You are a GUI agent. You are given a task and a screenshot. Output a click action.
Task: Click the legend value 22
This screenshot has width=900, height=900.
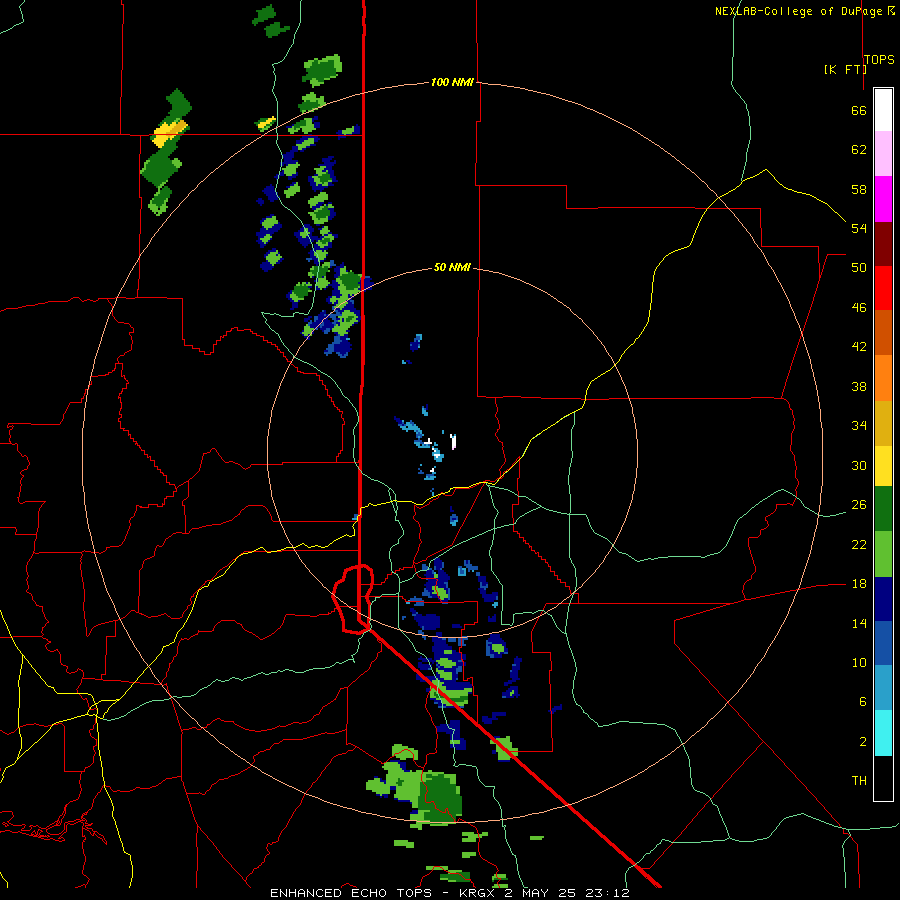pos(859,544)
